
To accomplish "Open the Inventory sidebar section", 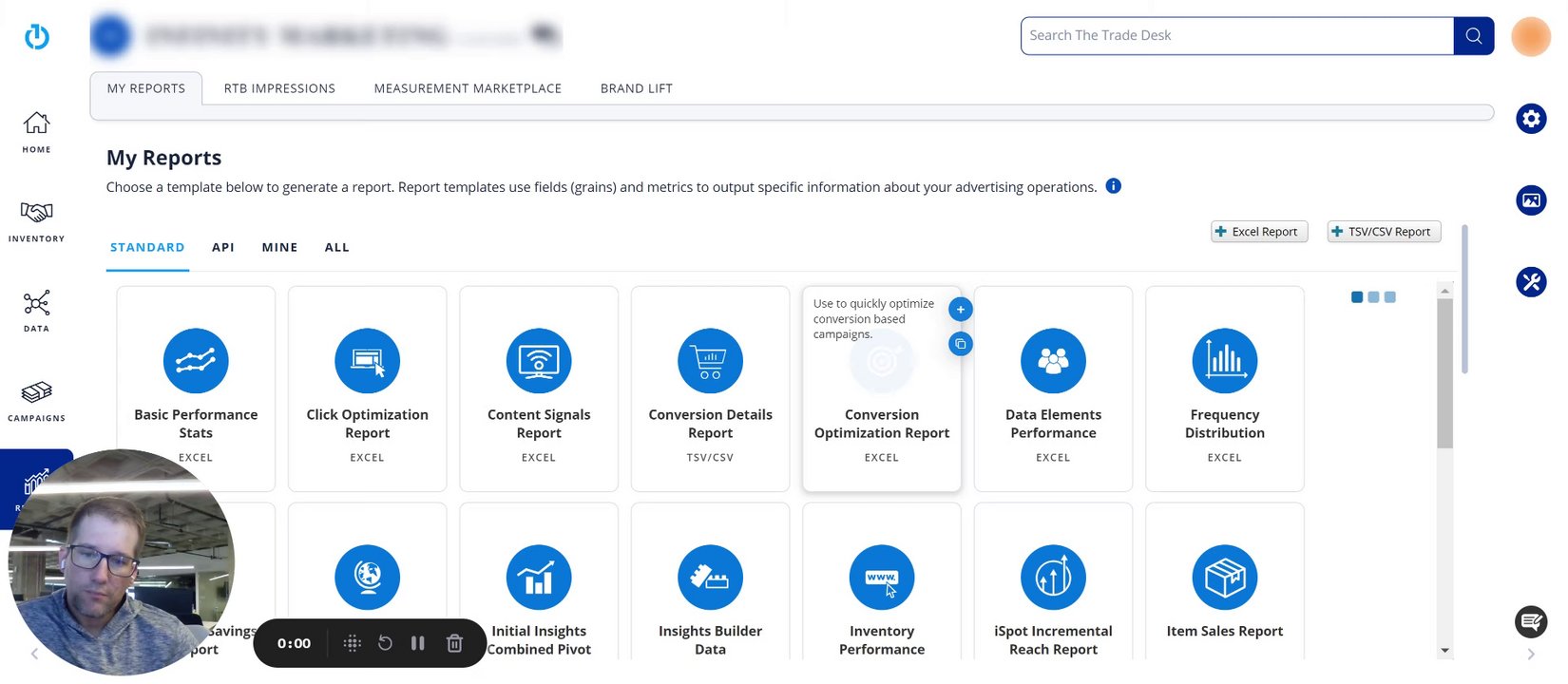I will pos(36,221).
